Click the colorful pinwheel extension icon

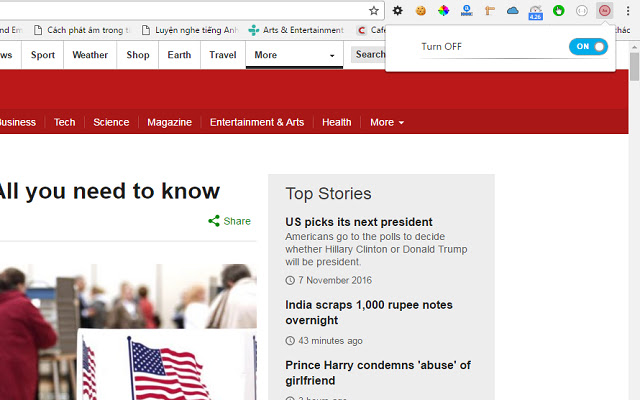[443, 11]
